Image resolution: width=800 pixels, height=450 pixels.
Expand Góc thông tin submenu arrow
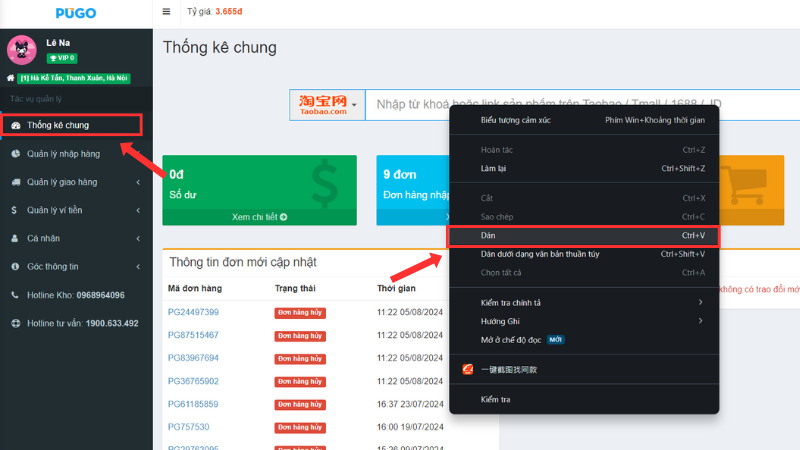click(x=138, y=267)
